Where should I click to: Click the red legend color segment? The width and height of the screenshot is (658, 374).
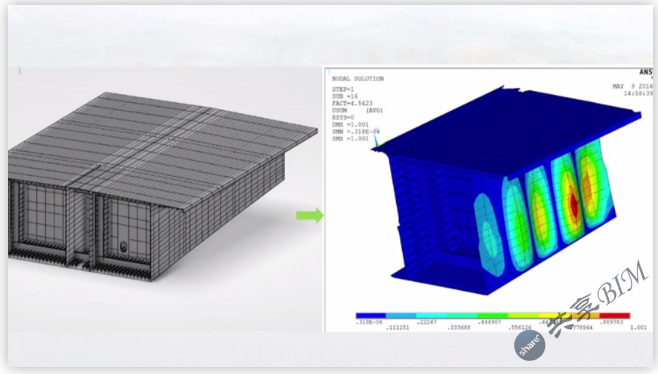[615, 315]
